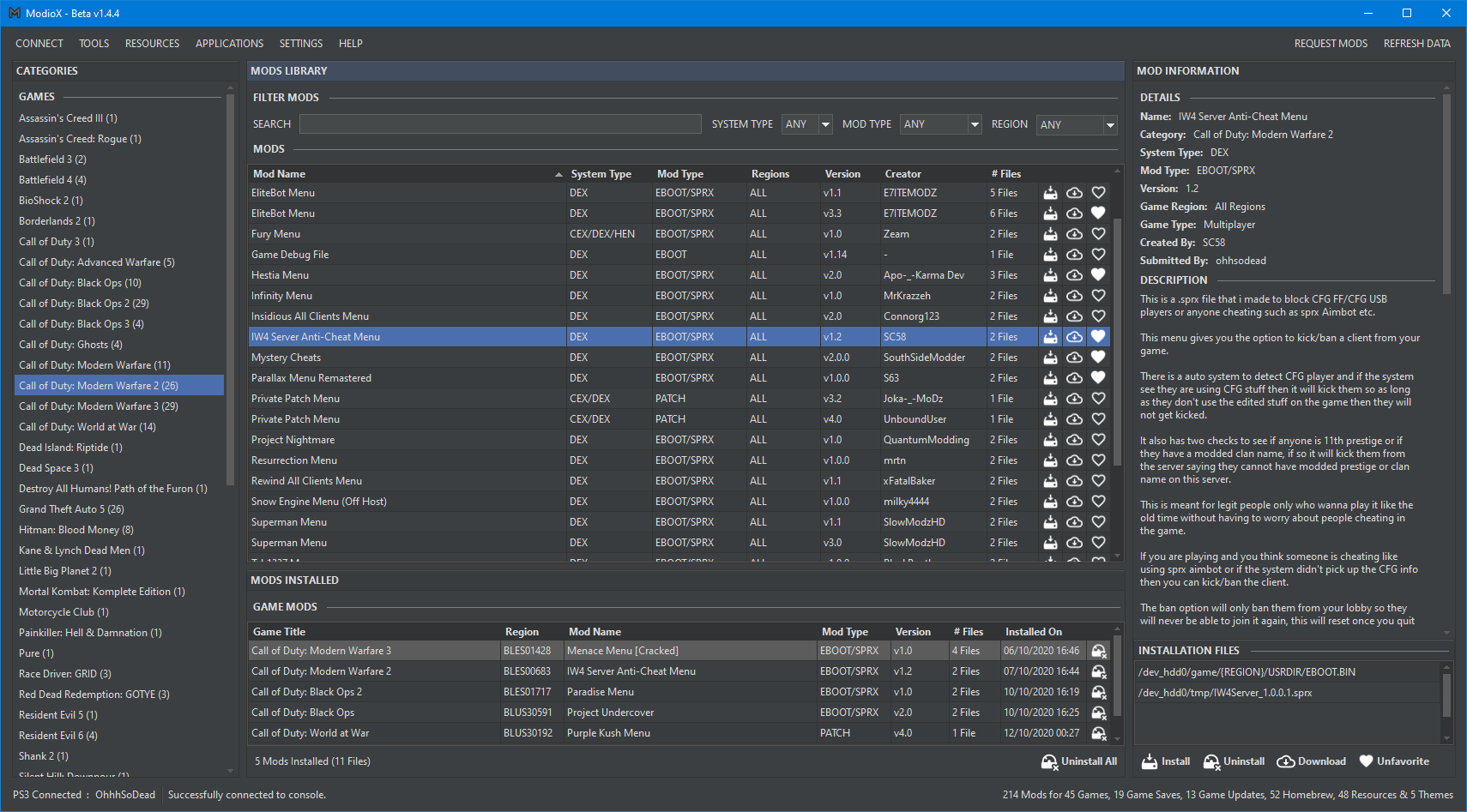The image size is (1467, 812).
Task: Toggle favorite heart for IW4 Server Anti-Cheat Menu
Action: (x=1098, y=337)
